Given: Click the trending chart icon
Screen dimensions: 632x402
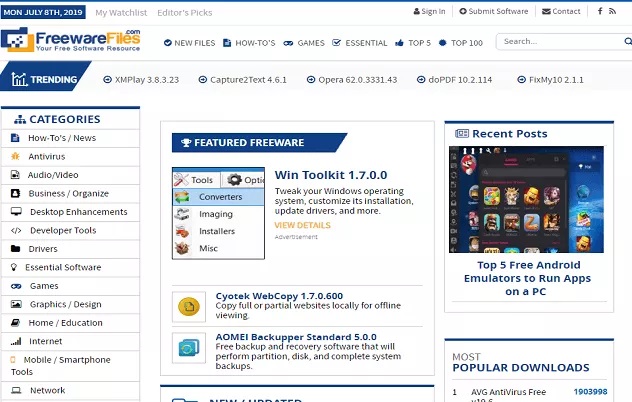Looking at the screenshot, I should [19, 79].
